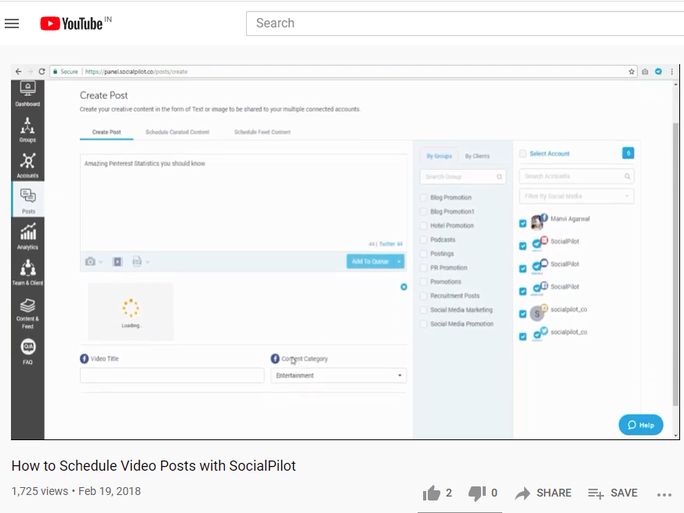Reload the page with the refresh icon
The image size is (684, 513).
[x=42, y=72]
